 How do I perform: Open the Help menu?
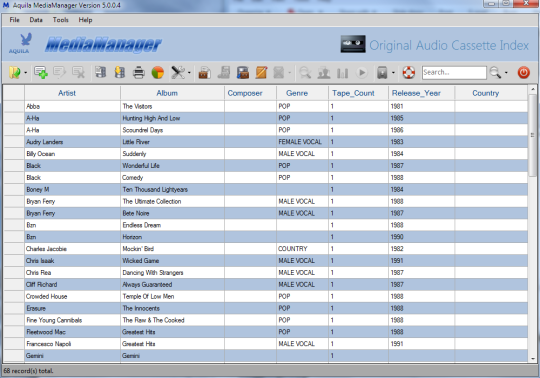(85, 20)
